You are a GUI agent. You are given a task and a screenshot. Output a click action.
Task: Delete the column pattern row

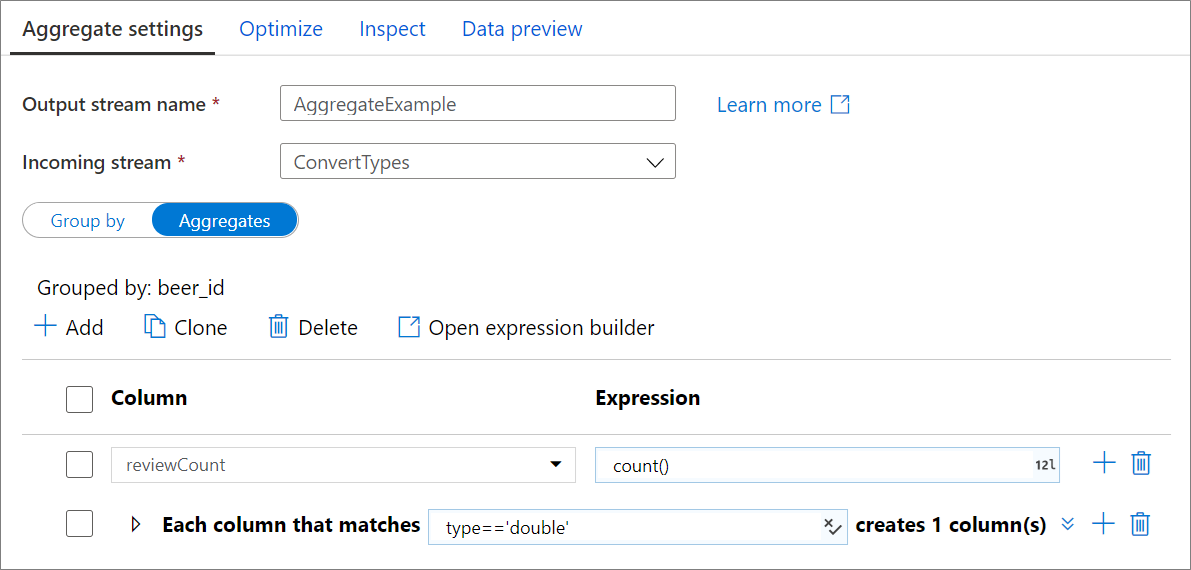(x=1140, y=524)
